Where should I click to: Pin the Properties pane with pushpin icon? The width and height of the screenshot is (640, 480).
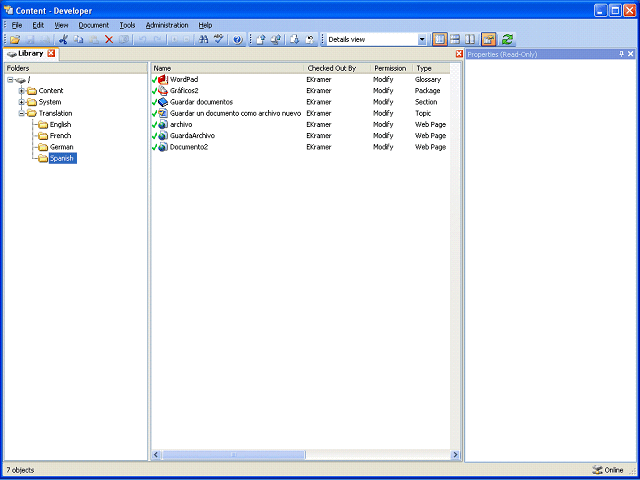click(622, 54)
